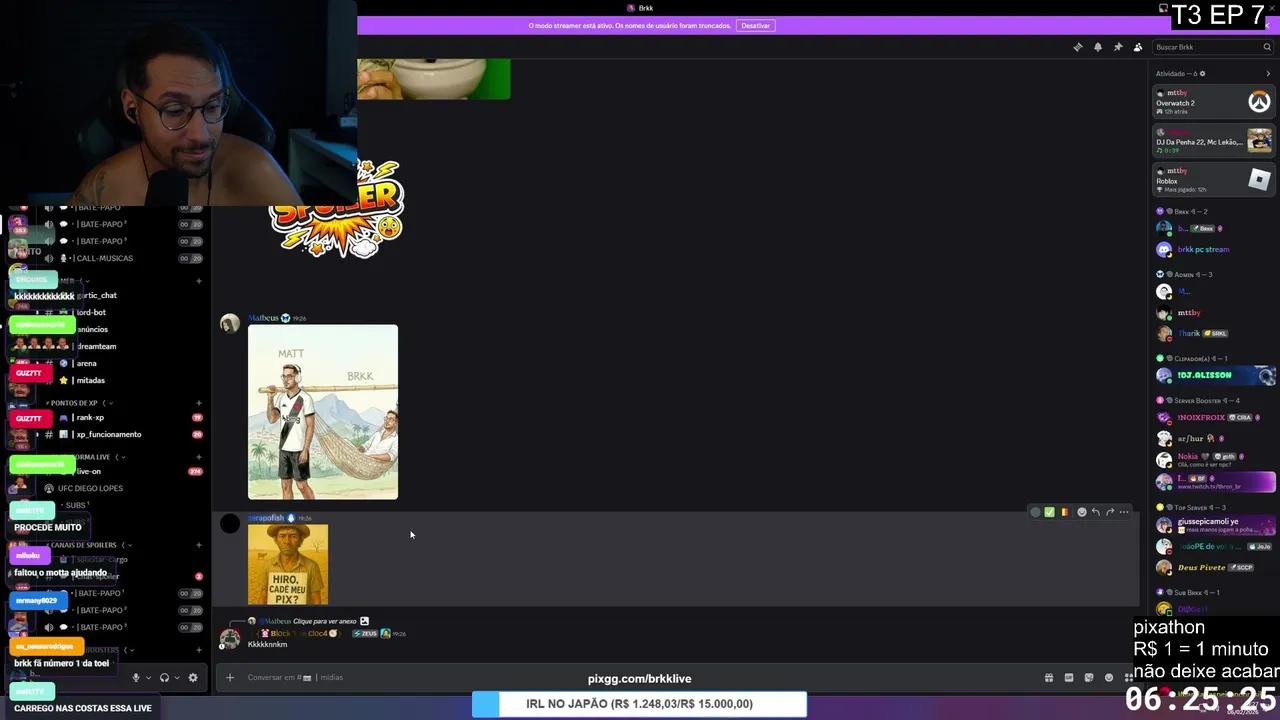Click the Roblox logo icon
Viewport: 1280px width, 720px height.
pos(1259,180)
